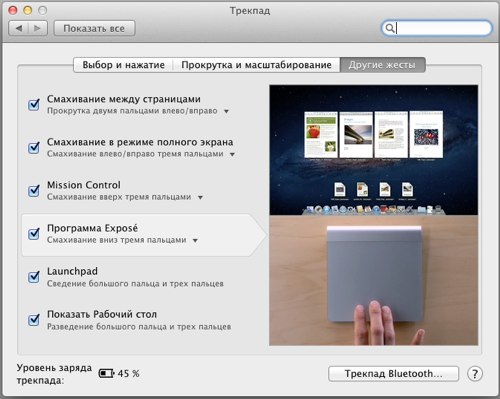Expand dropdown Смахивание вниз тремя пальцами
Viewport: 500px width, 399px height.
coord(195,240)
